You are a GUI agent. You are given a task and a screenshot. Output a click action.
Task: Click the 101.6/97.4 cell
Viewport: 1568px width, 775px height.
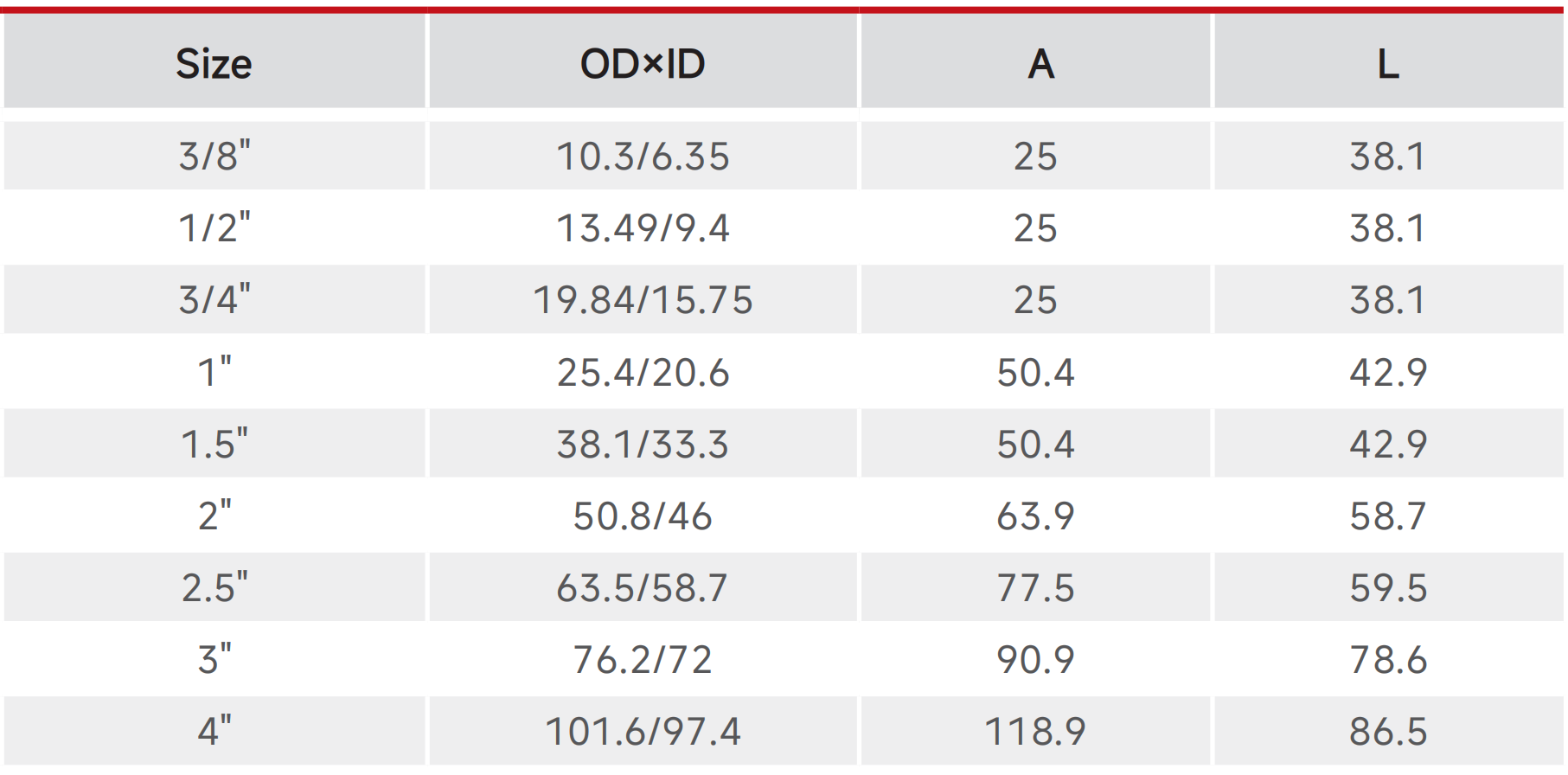pos(643,732)
